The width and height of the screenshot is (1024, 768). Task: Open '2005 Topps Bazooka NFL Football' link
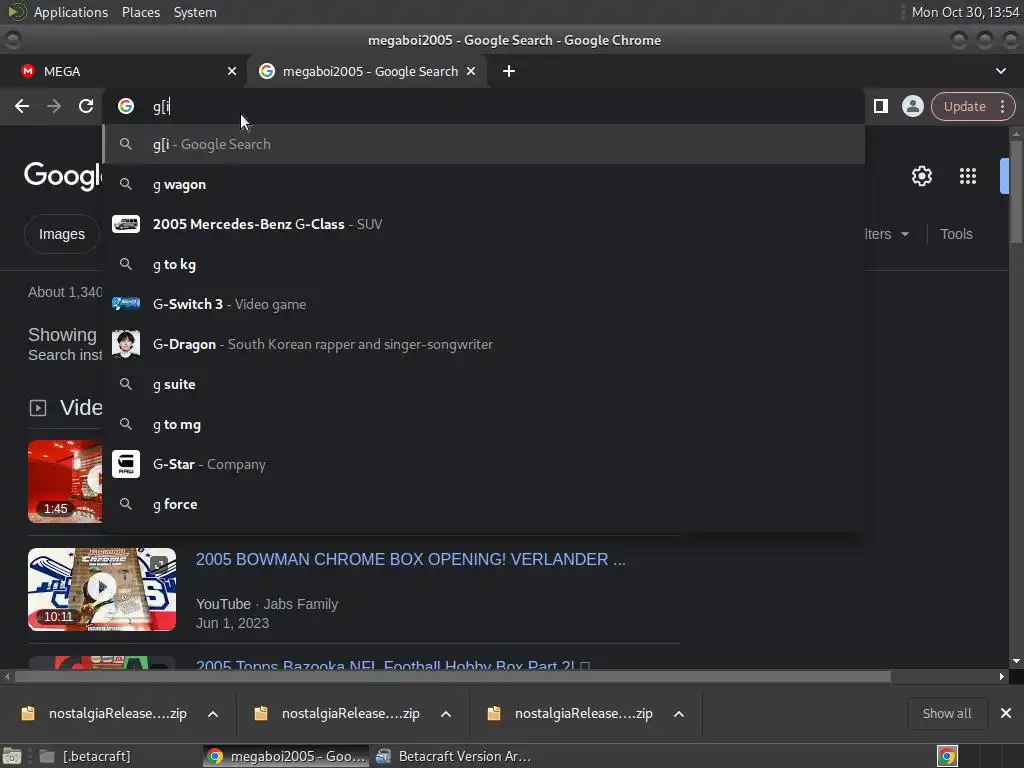pos(392,665)
